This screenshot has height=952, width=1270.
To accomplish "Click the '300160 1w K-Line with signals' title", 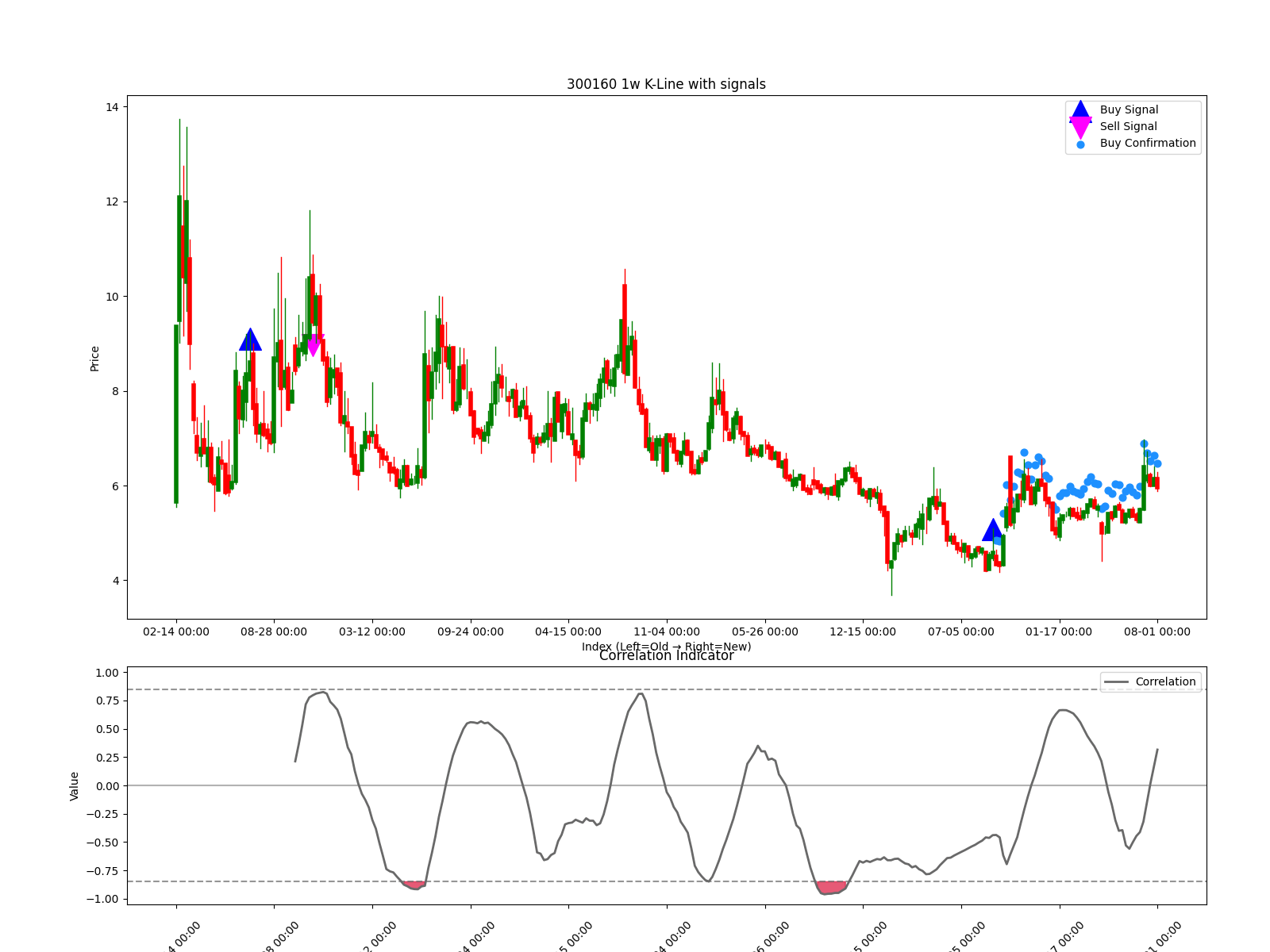I will [666, 84].
